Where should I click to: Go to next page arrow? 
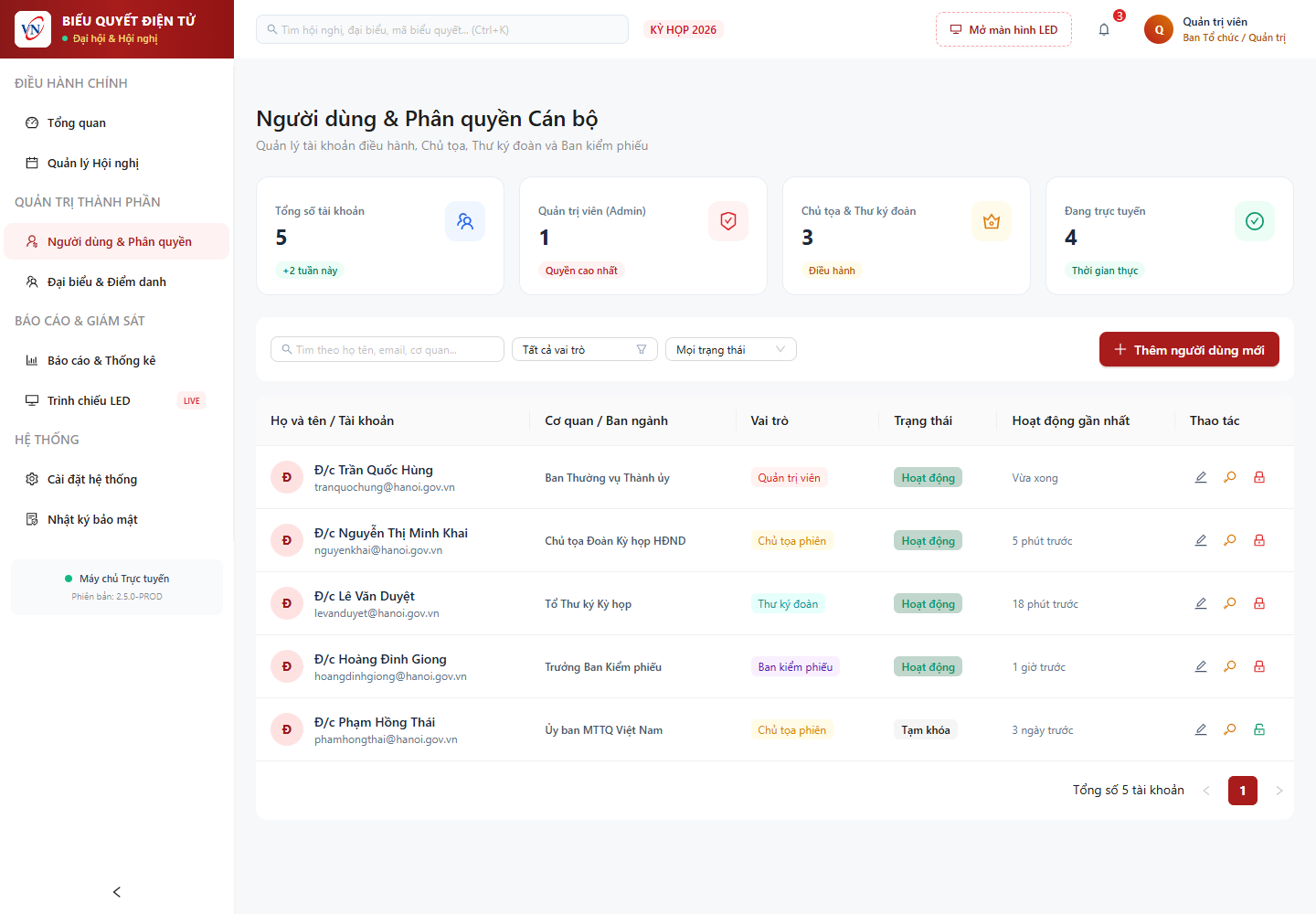pyautogui.click(x=1279, y=791)
